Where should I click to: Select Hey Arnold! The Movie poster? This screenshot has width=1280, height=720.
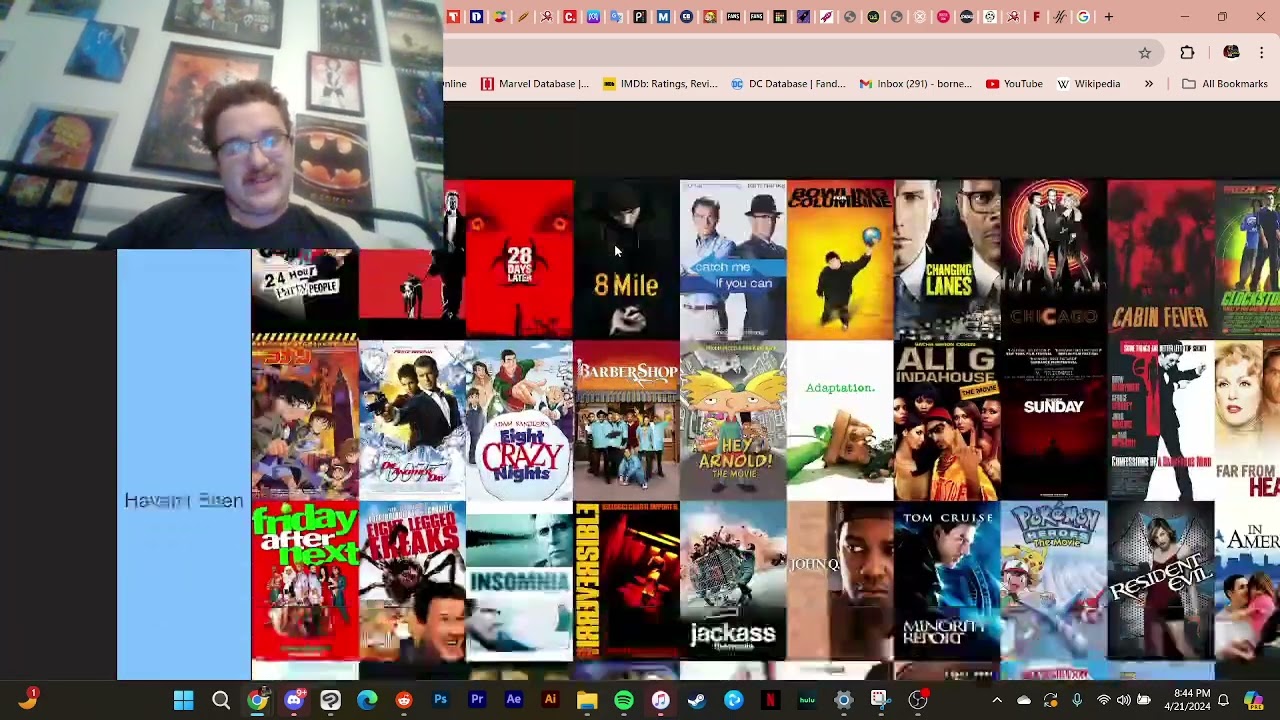733,420
